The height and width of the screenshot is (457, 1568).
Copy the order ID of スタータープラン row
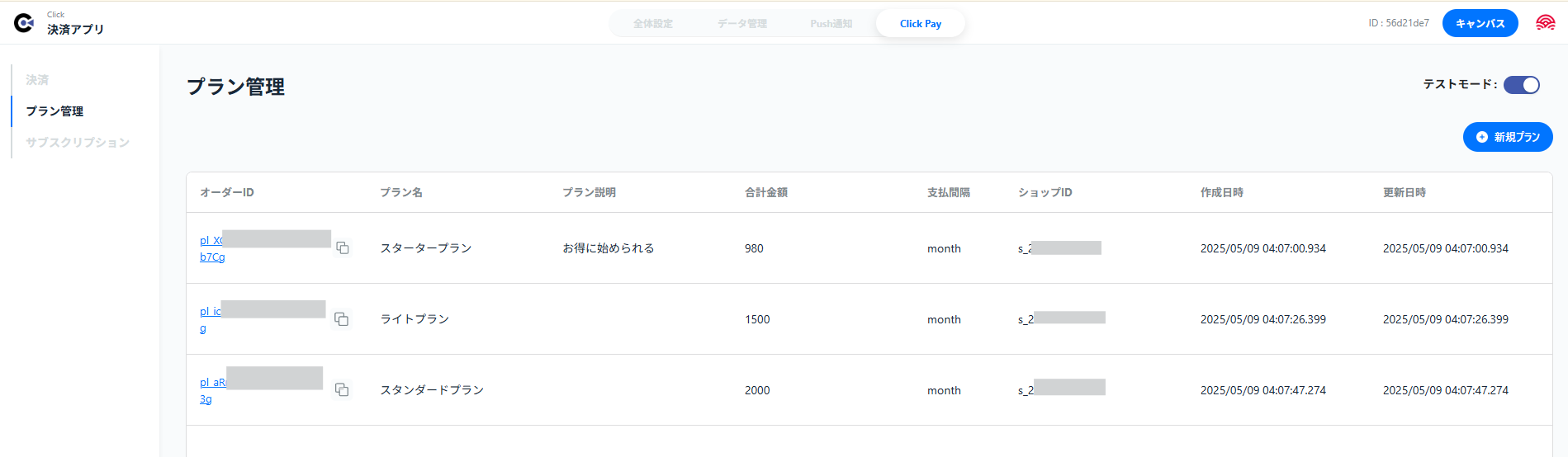coord(343,248)
